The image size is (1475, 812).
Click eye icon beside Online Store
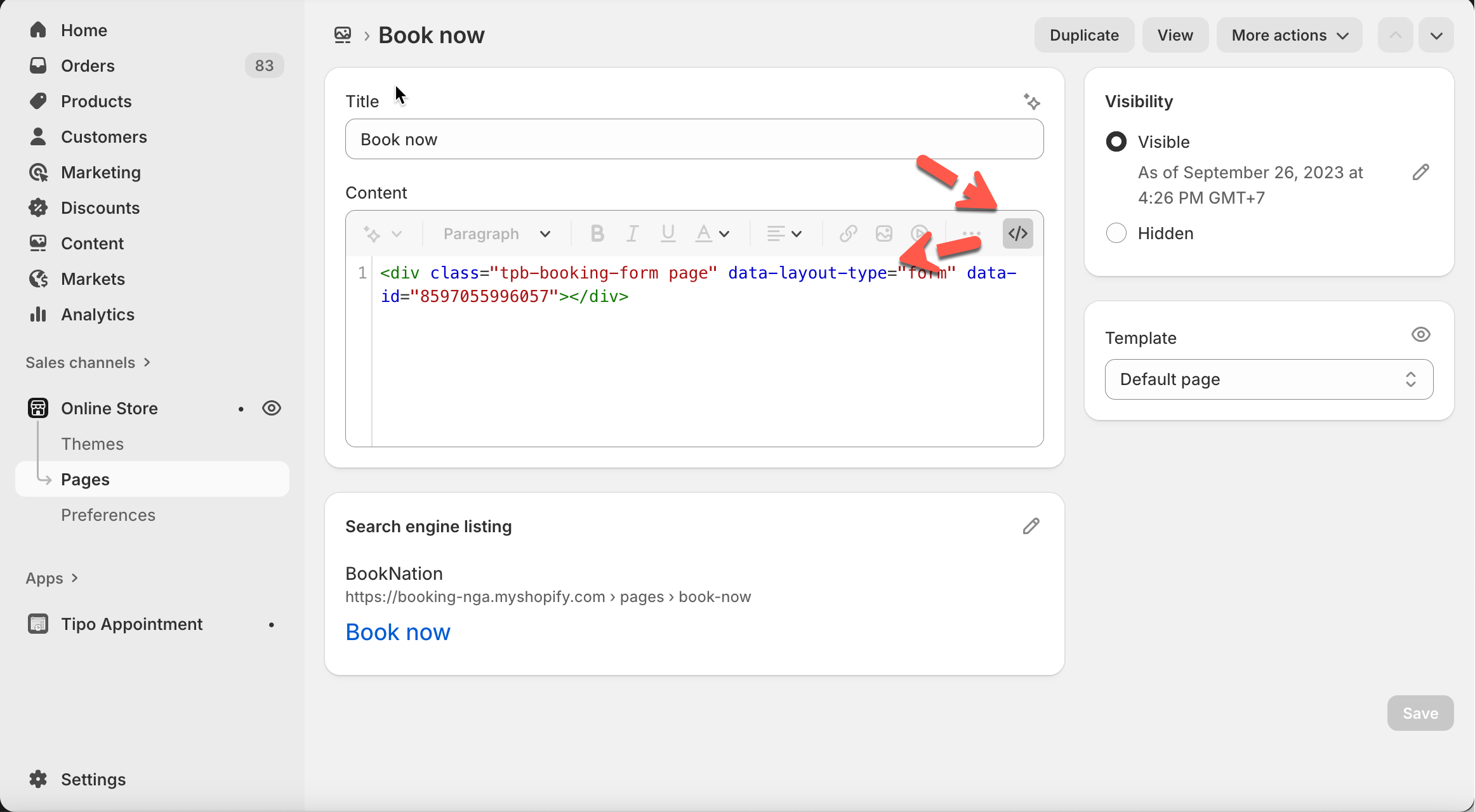pos(272,408)
